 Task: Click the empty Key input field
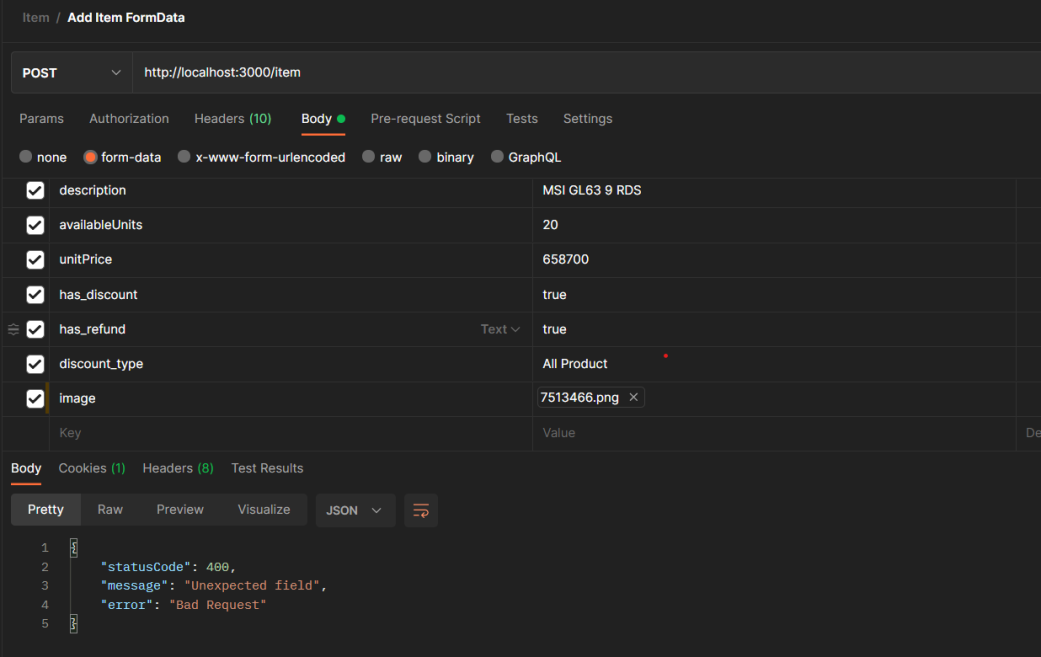click(291, 433)
